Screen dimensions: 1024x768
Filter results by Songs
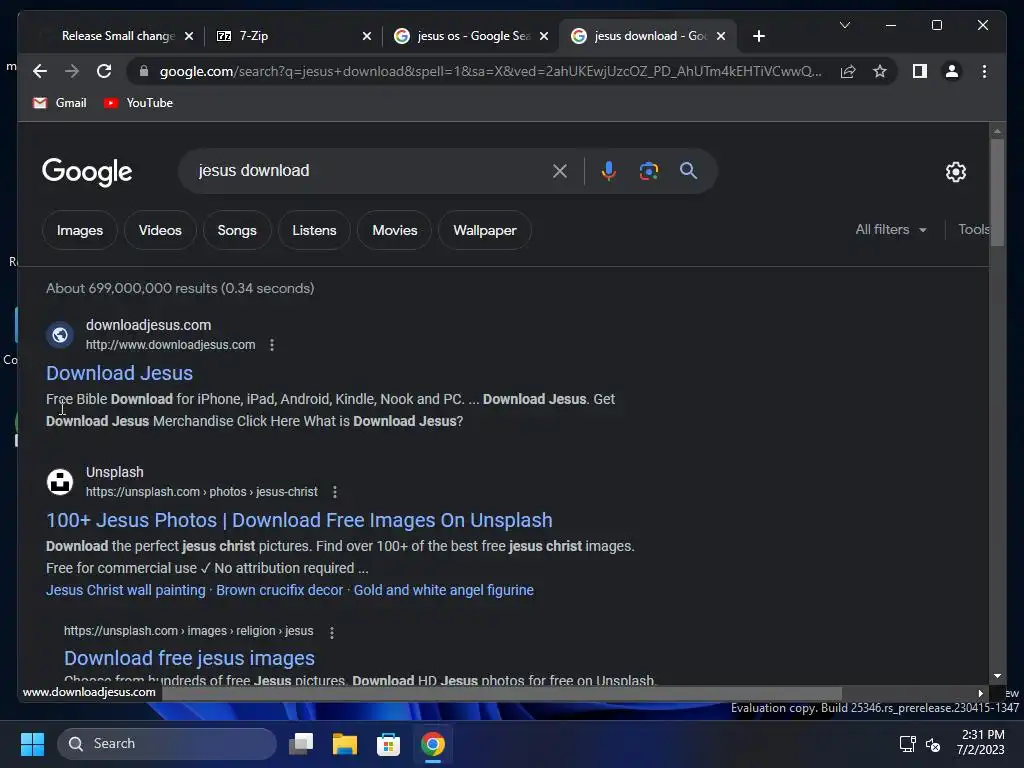(x=236, y=230)
